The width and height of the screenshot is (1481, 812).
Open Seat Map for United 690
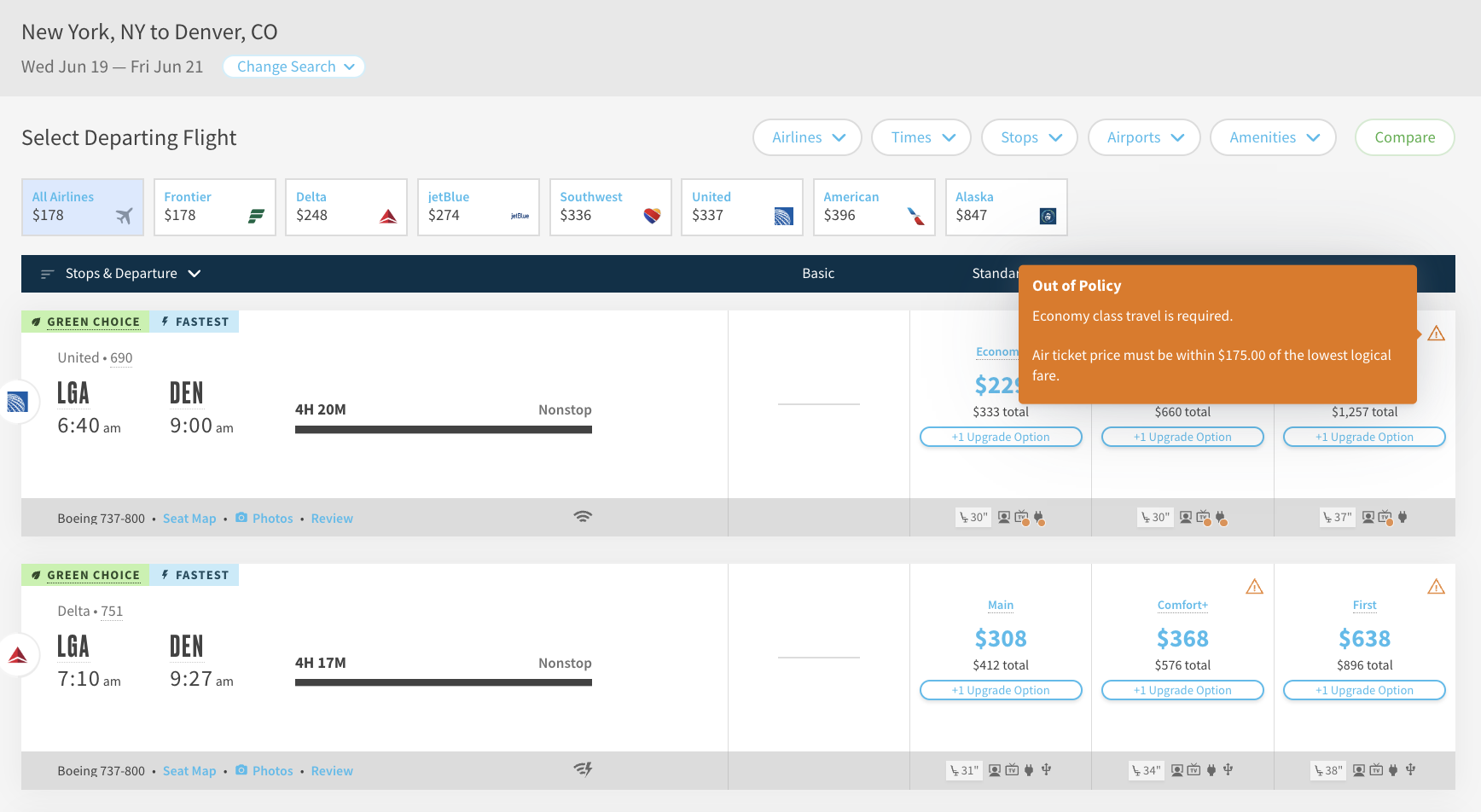189,519
